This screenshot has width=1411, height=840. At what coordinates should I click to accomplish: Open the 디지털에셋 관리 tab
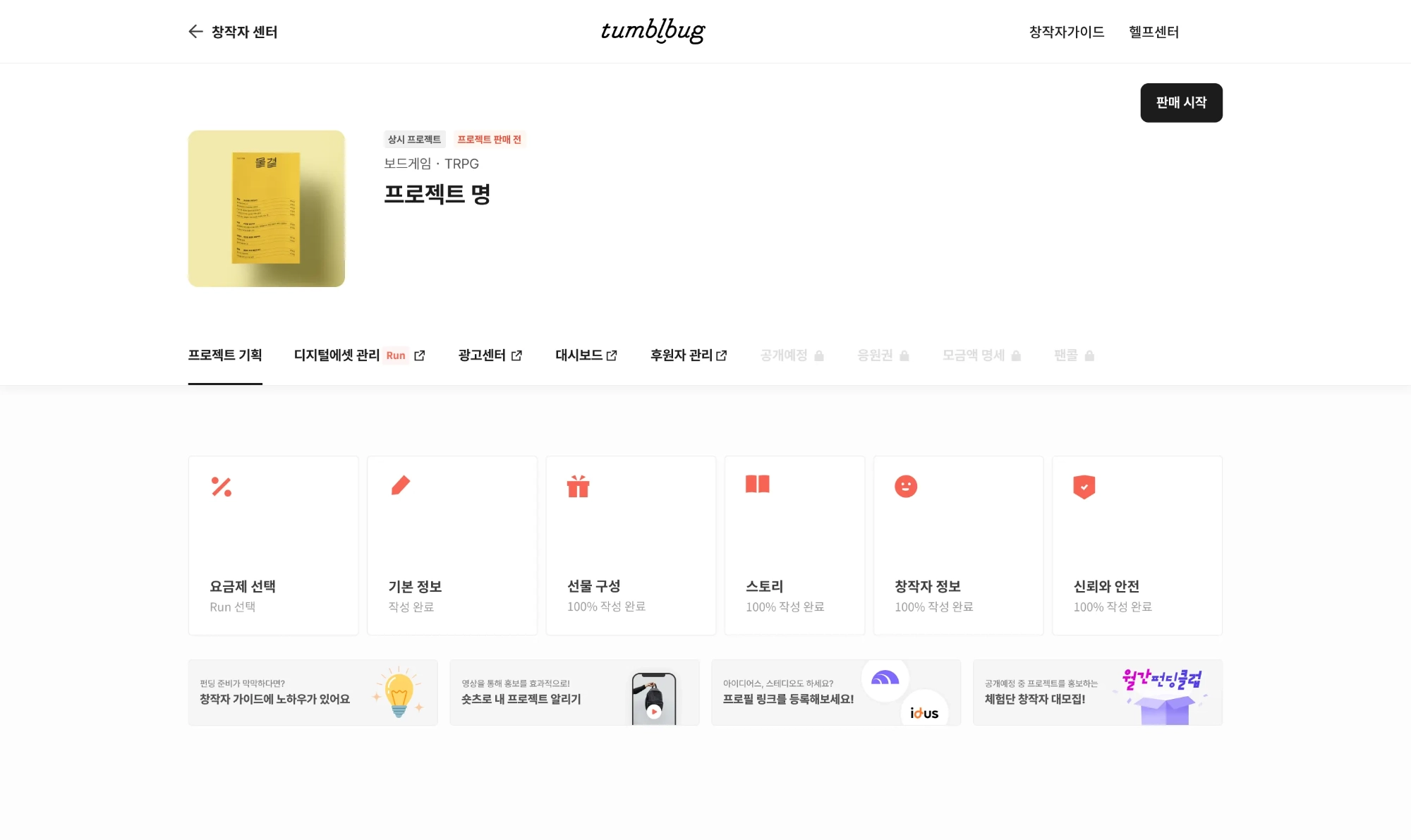click(x=337, y=355)
